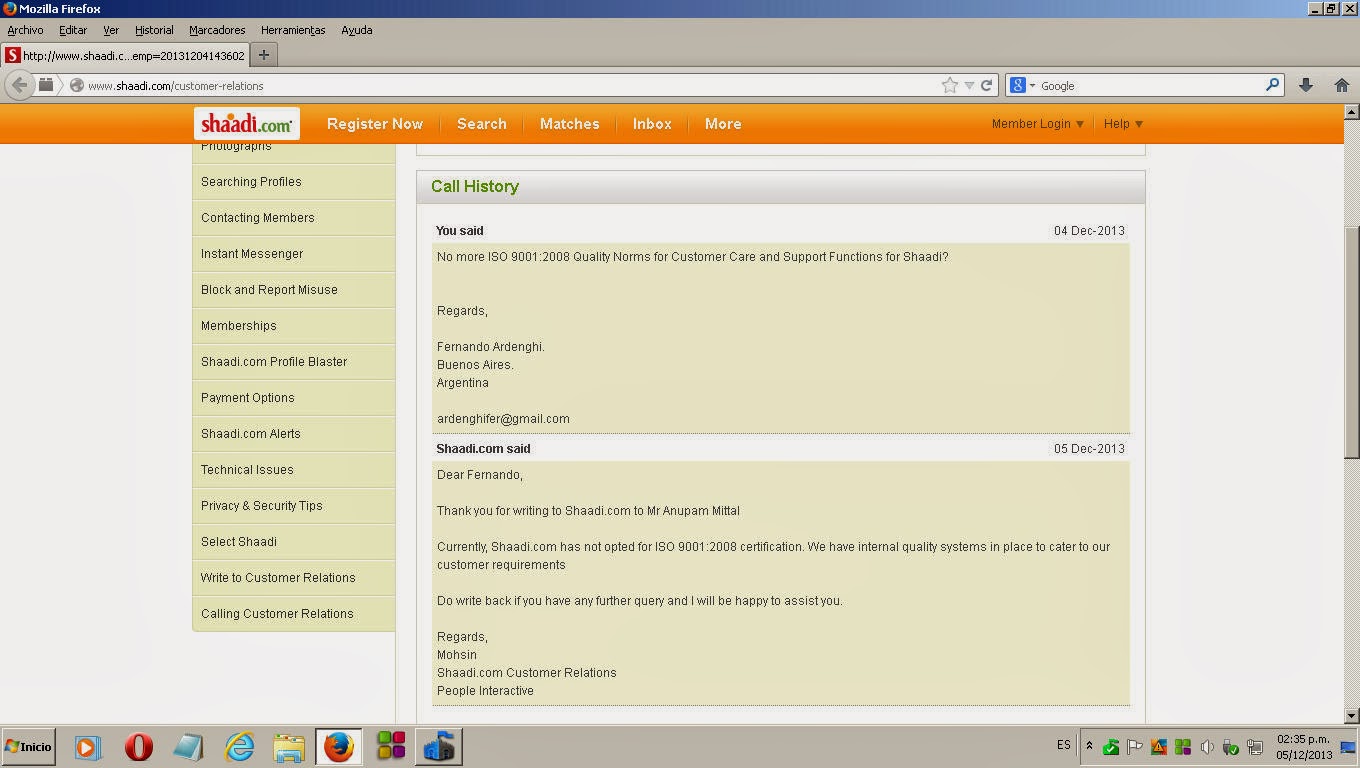Open the Ayuda menu

click(x=357, y=30)
